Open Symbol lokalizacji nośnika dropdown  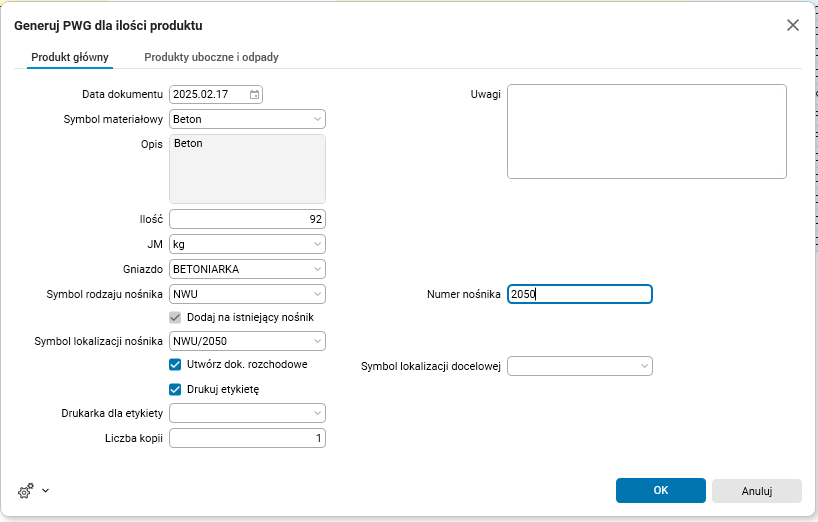coord(317,342)
